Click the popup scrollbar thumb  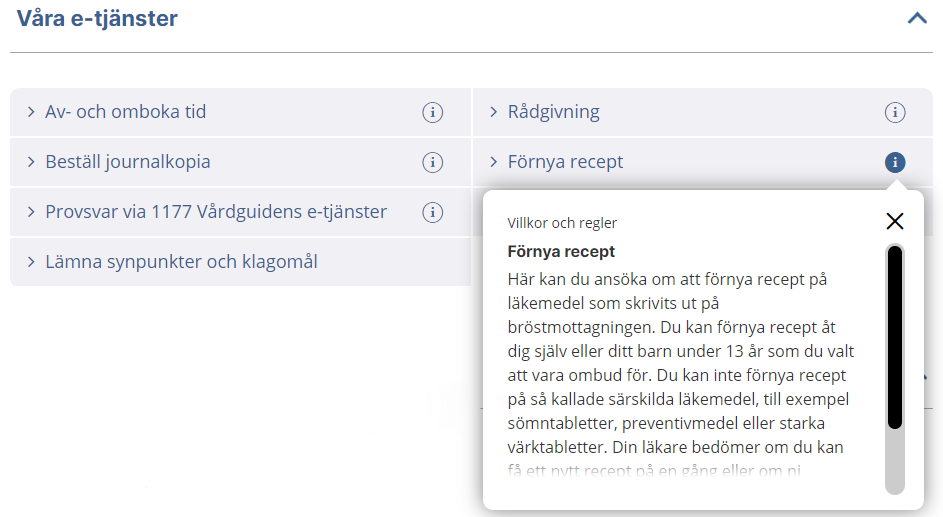tap(895, 337)
